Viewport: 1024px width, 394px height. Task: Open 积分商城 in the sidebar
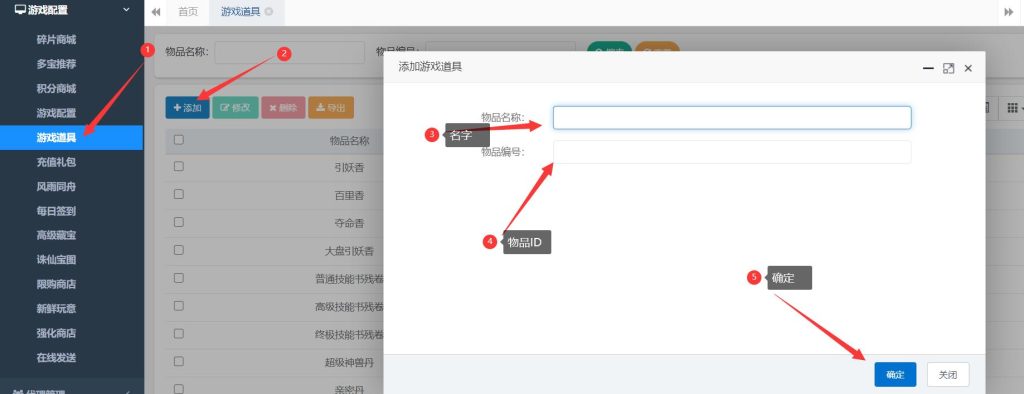point(56,89)
